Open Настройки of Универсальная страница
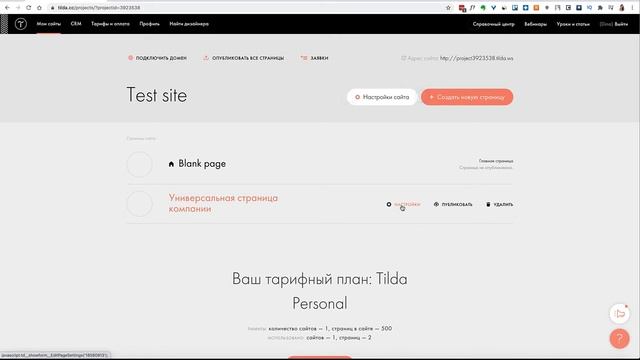640x360 pixels. (x=407, y=204)
